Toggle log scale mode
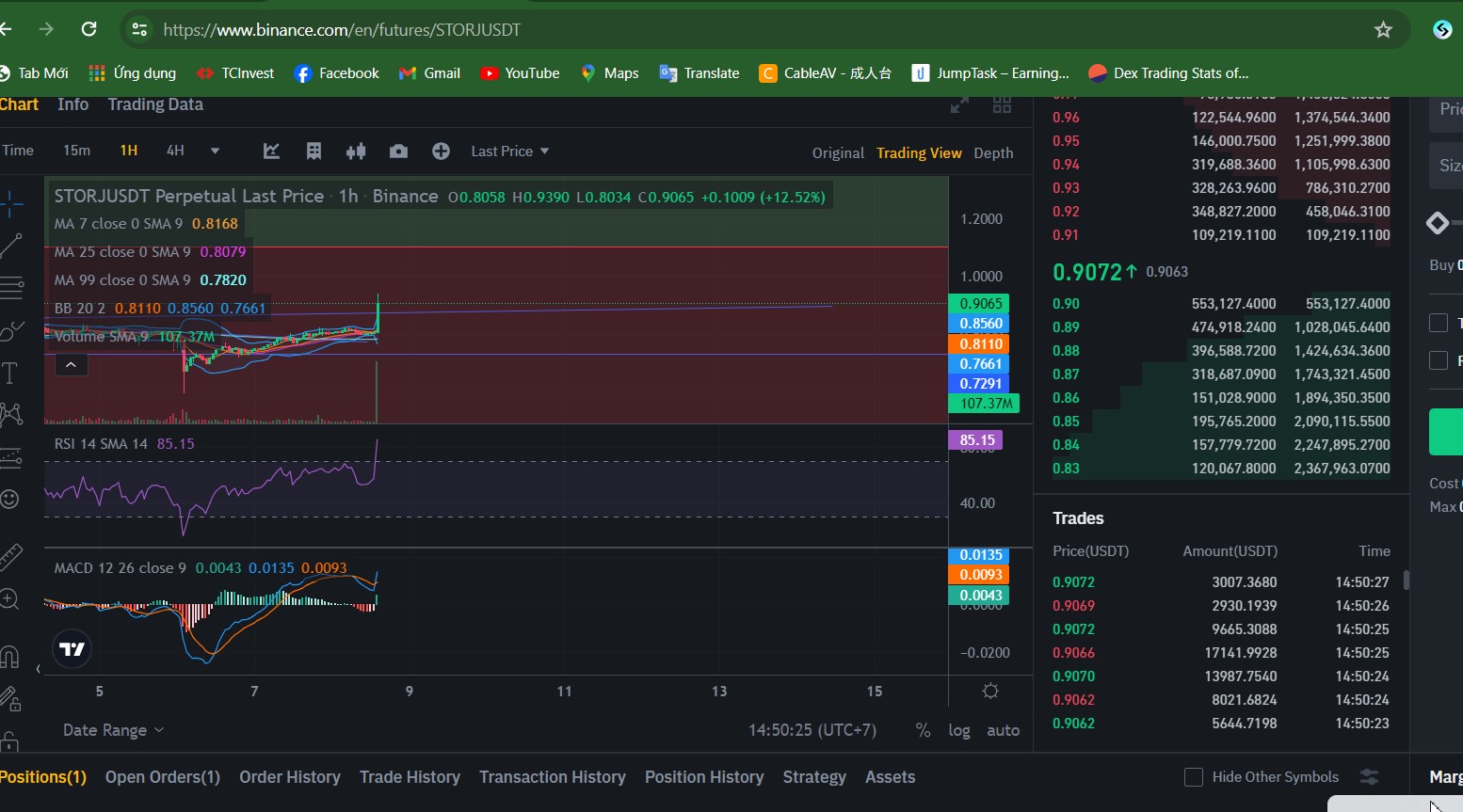The image size is (1463, 812). tap(959, 730)
